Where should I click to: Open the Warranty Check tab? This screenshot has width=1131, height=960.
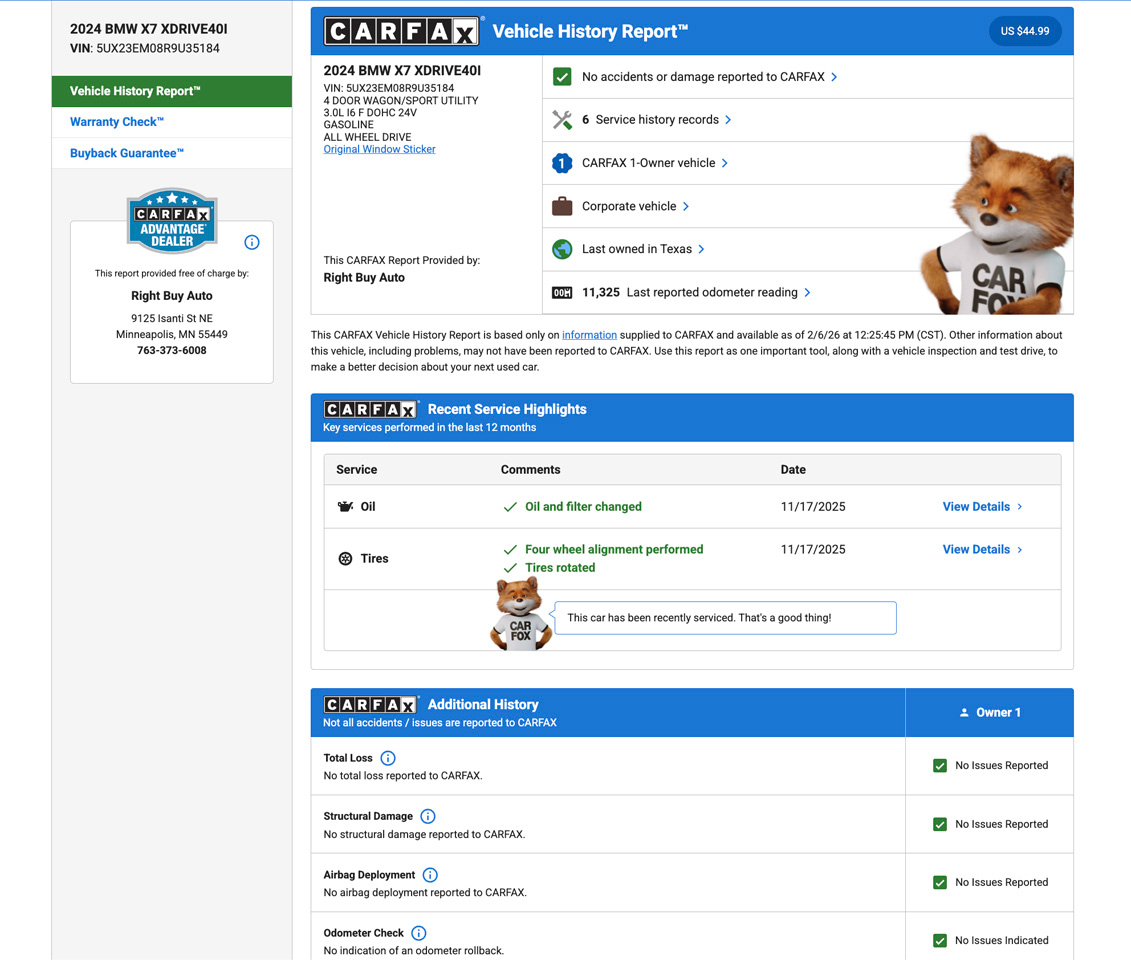(117, 122)
